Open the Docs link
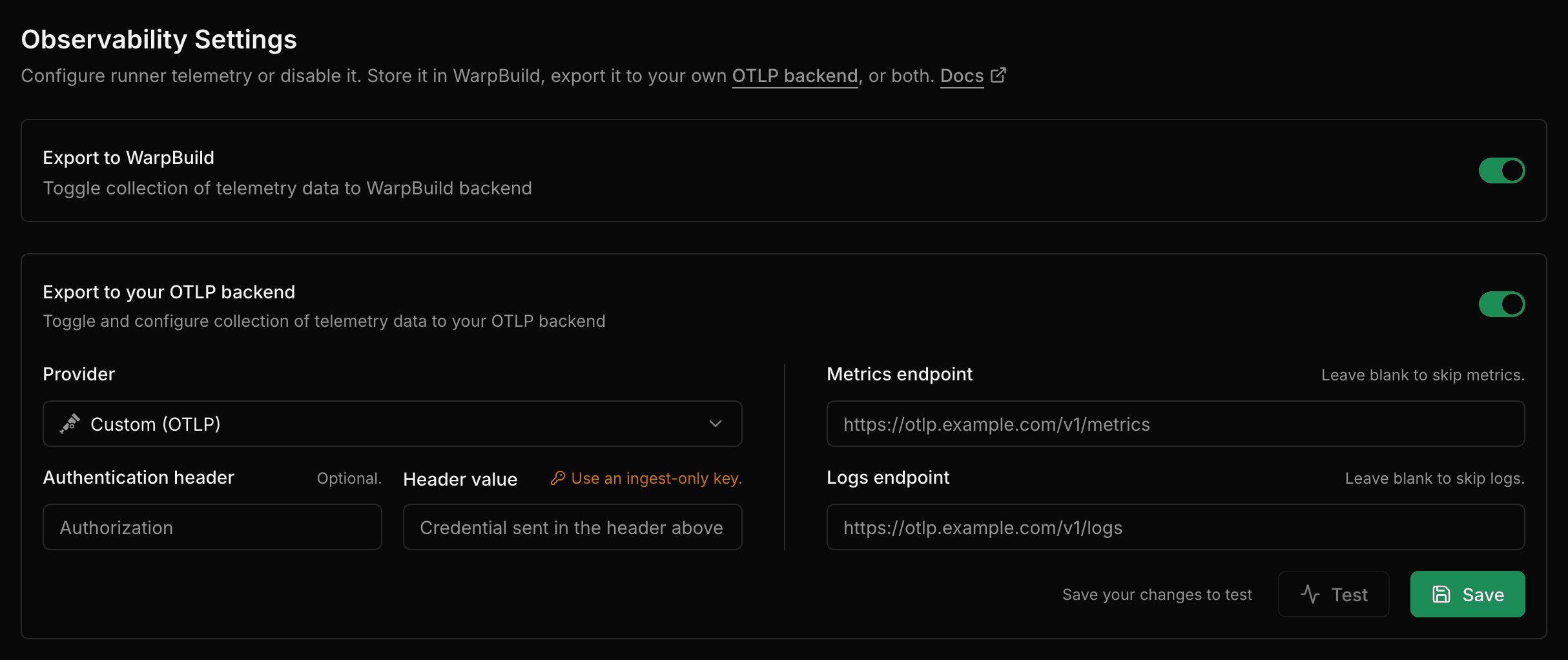The image size is (1568, 660). tap(962, 76)
